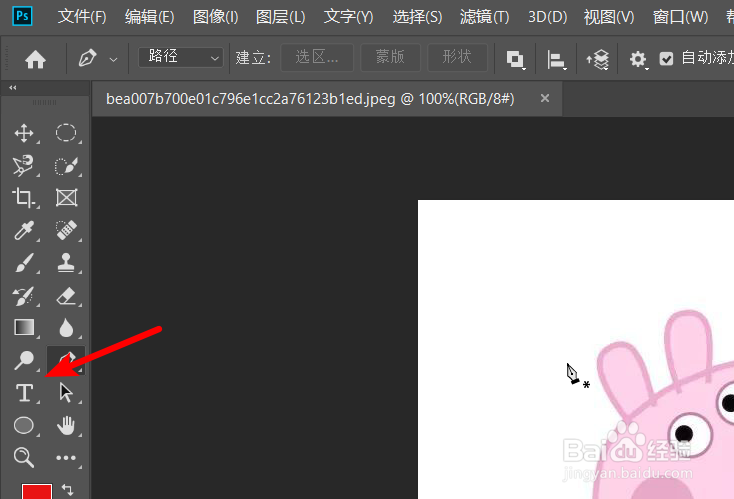734x499 pixels.
Task: Open the 视图(V) menu
Action: tap(609, 17)
